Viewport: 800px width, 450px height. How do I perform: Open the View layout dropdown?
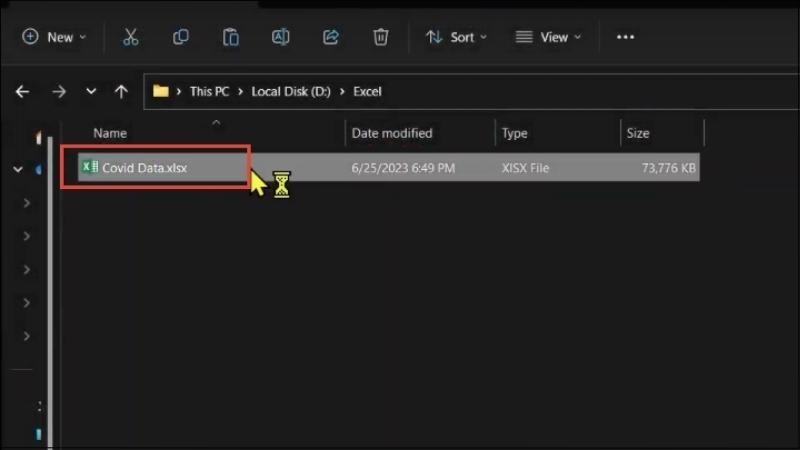pos(548,37)
